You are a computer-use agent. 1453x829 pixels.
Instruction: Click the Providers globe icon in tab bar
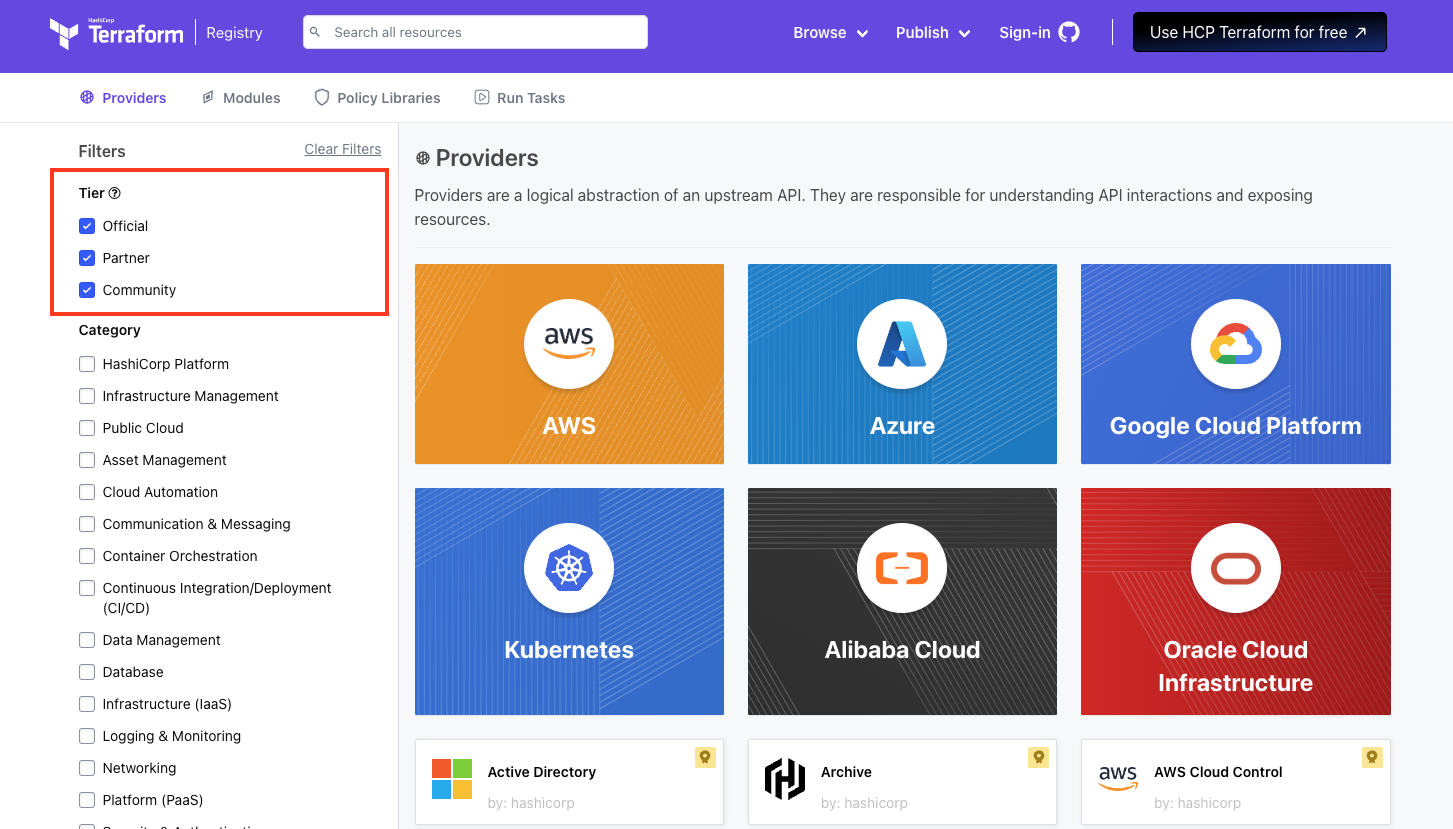click(x=87, y=97)
